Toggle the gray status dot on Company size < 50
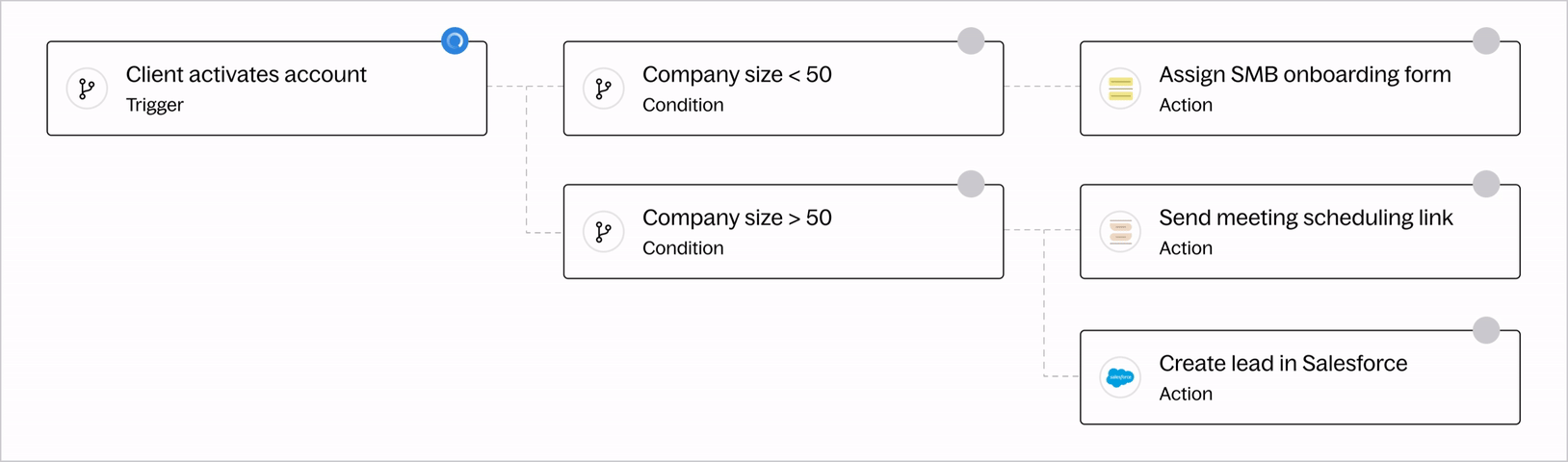The image size is (1568, 462). coord(971,40)
